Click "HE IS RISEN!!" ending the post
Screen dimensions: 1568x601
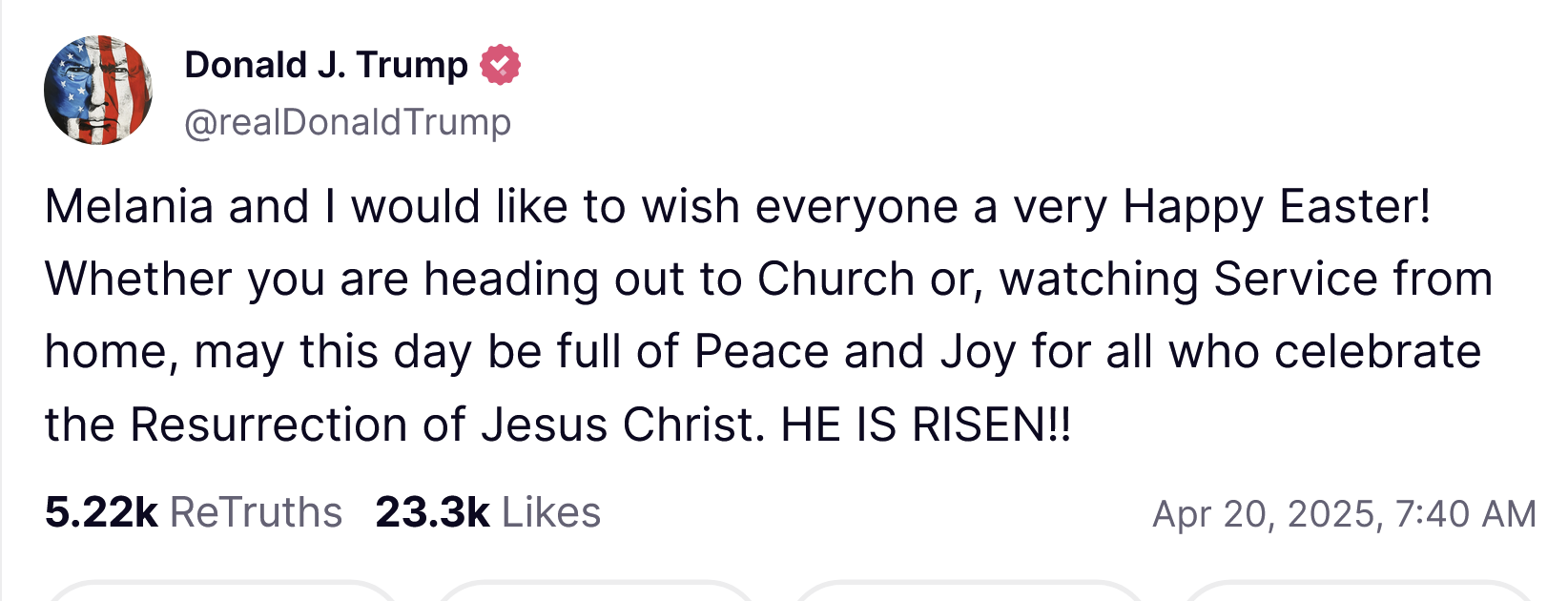[925, 425]
